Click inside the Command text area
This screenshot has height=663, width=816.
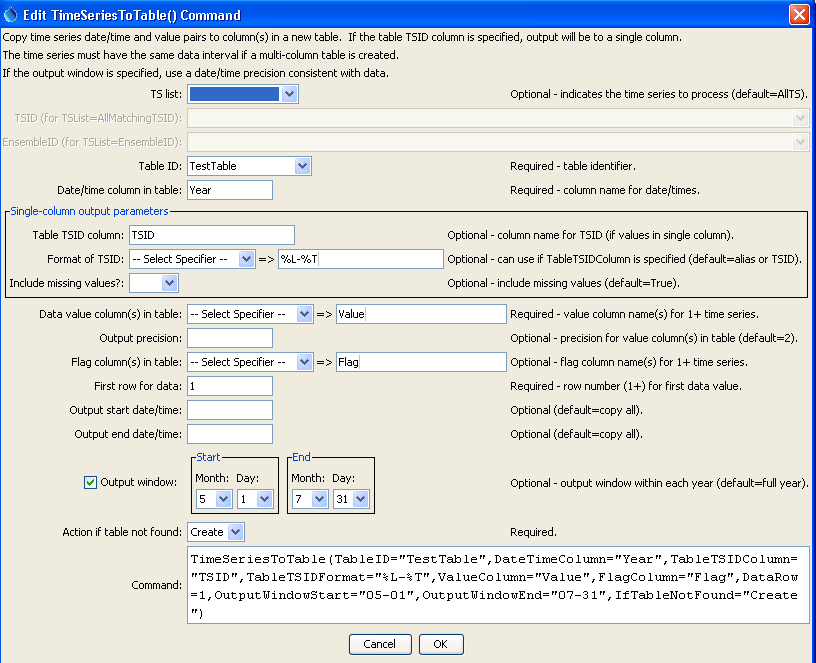[497, 584]
